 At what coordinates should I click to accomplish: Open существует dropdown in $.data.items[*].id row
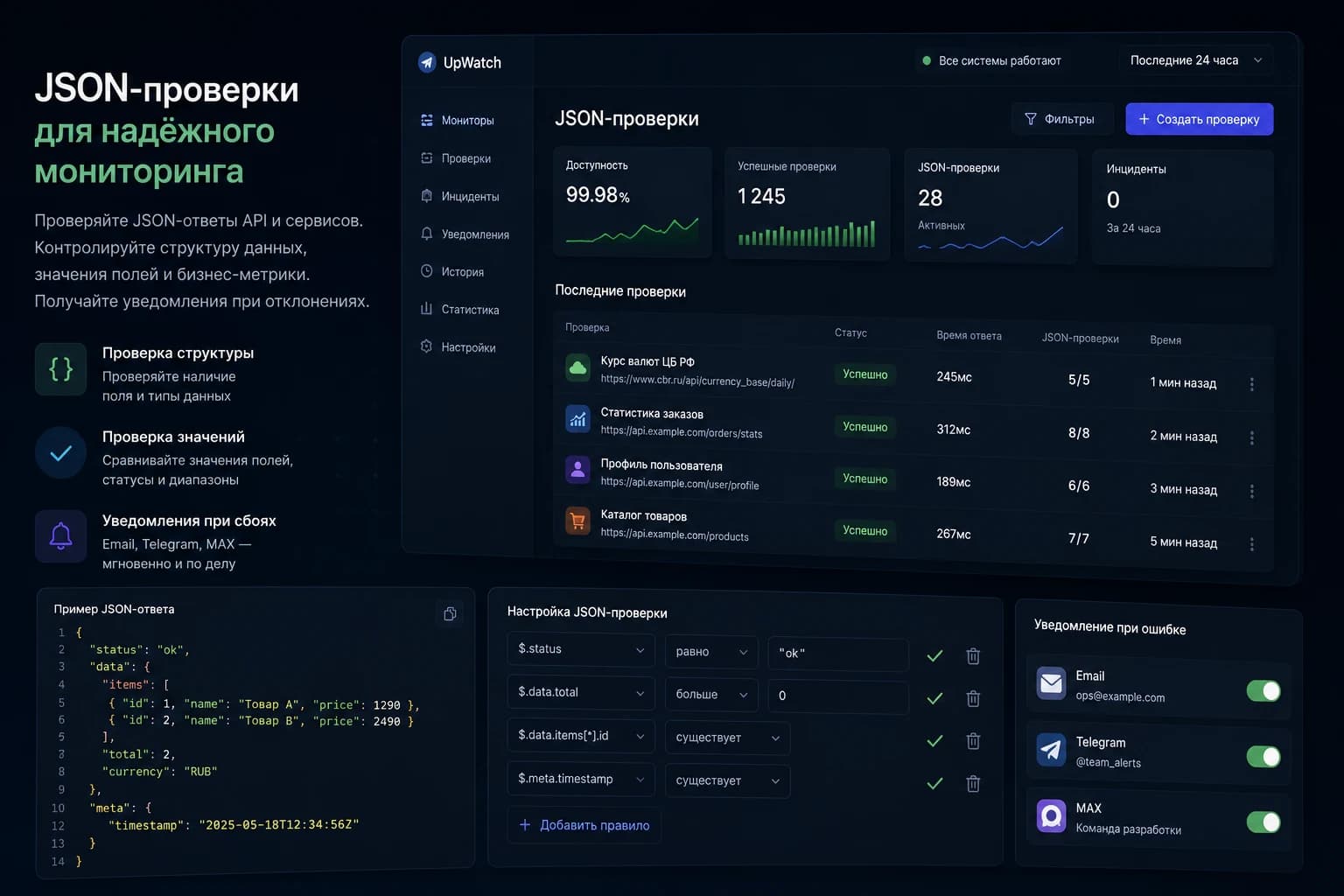pos(727,738)
